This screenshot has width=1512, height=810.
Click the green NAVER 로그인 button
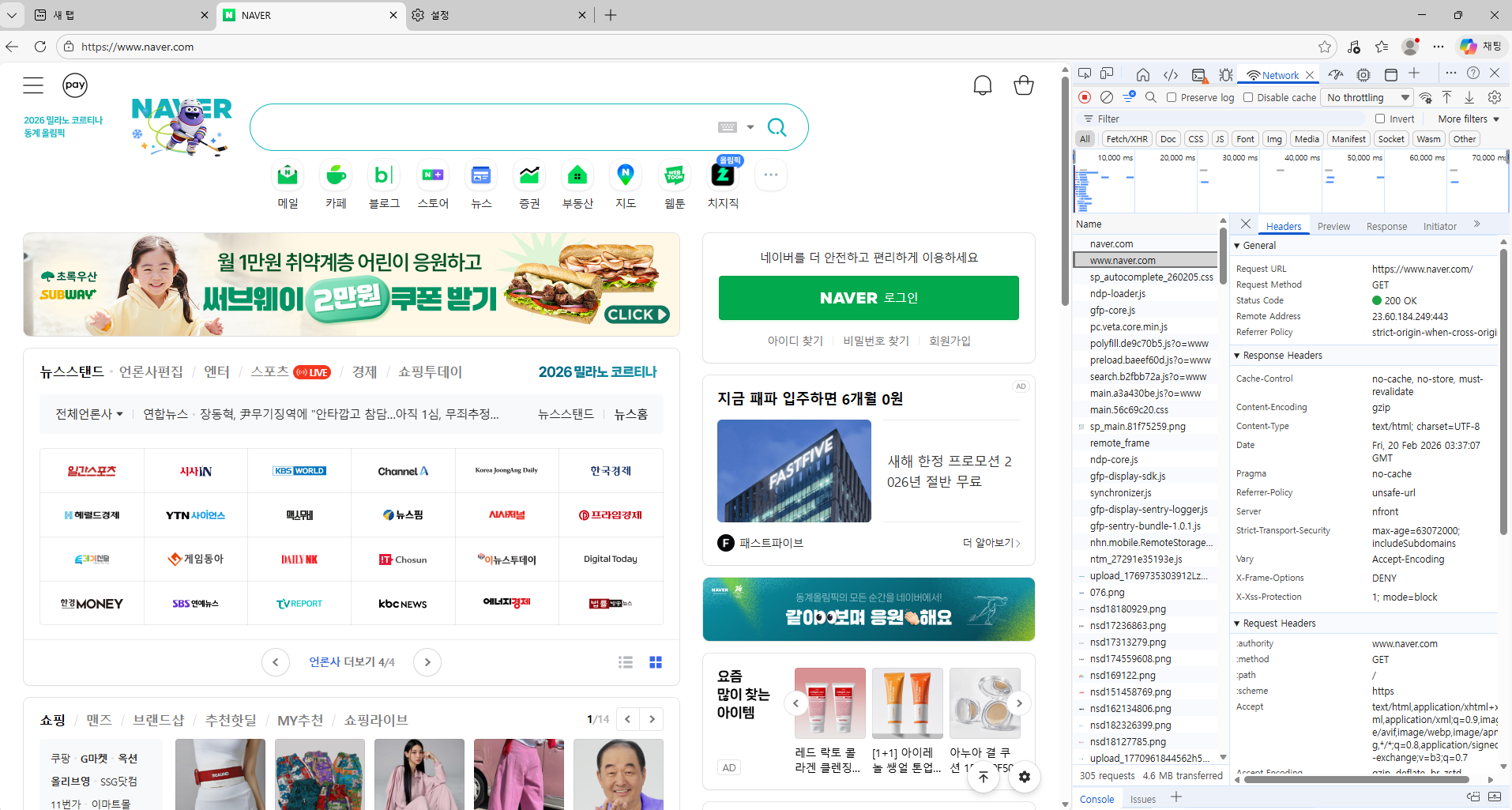click(868, 298)
